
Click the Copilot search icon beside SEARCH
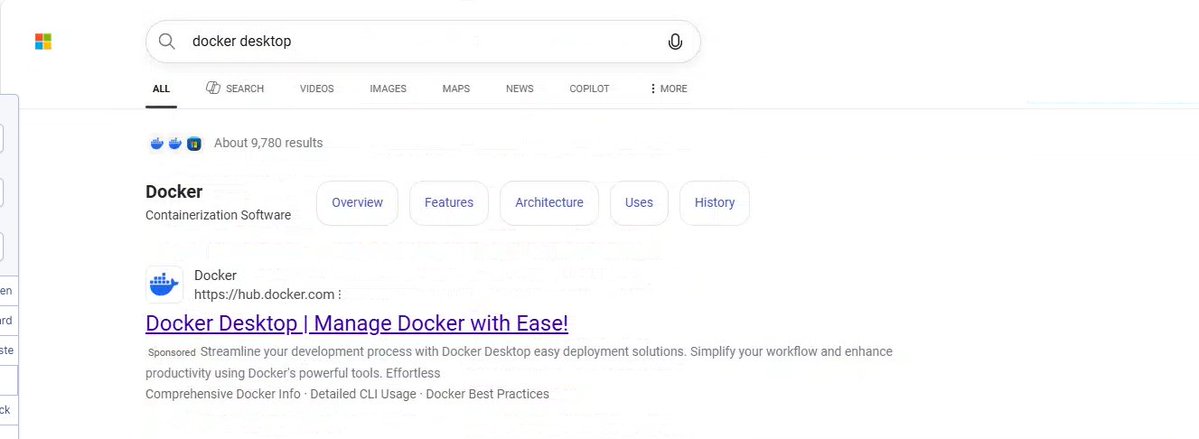(x=213, y=88)
